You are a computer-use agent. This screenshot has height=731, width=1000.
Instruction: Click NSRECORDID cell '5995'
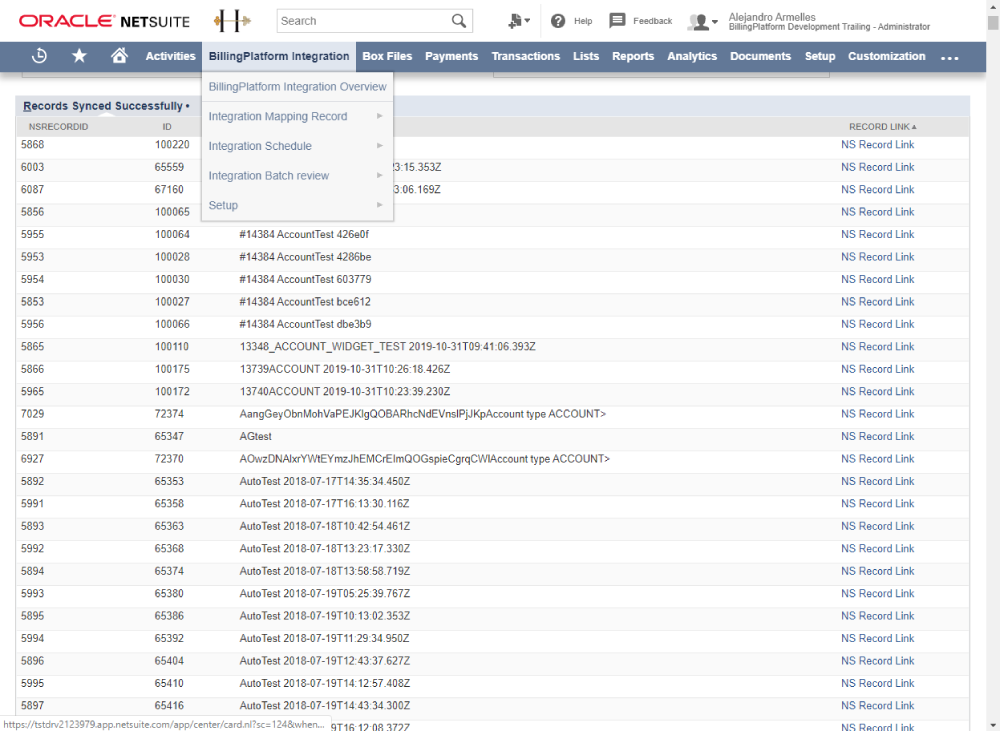tap(33, 683)
